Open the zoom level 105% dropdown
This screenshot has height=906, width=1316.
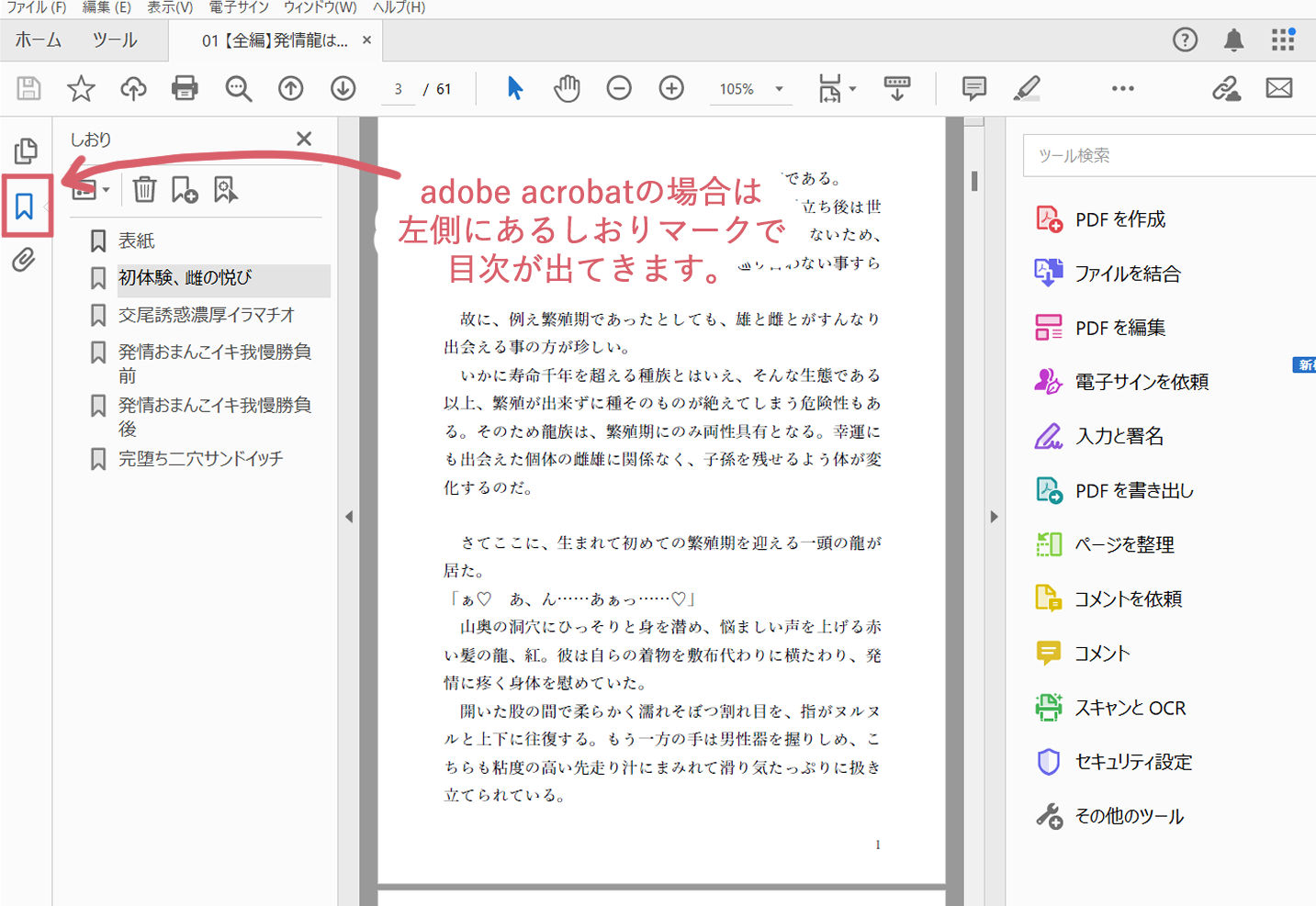coord(779,89)
